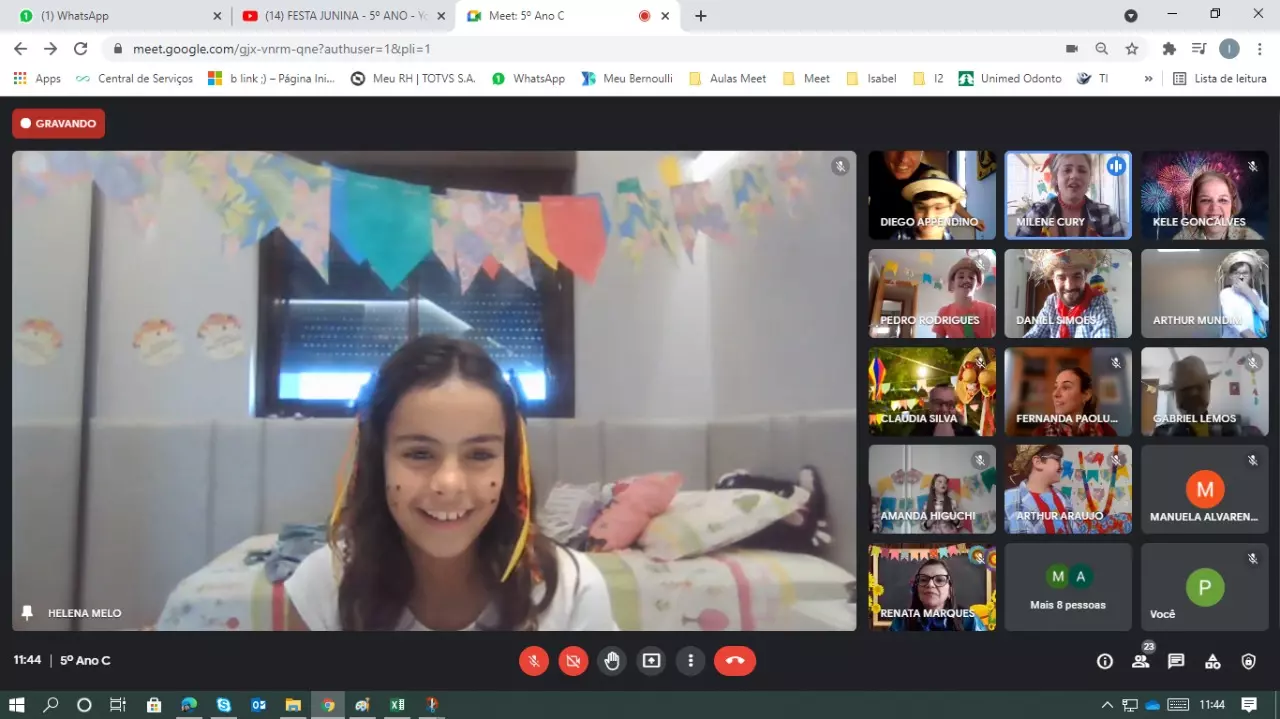This screenshot has height=719, width=1280.
Task: Expand the hidden bookmarks chevron
Action: point(1148,78)
